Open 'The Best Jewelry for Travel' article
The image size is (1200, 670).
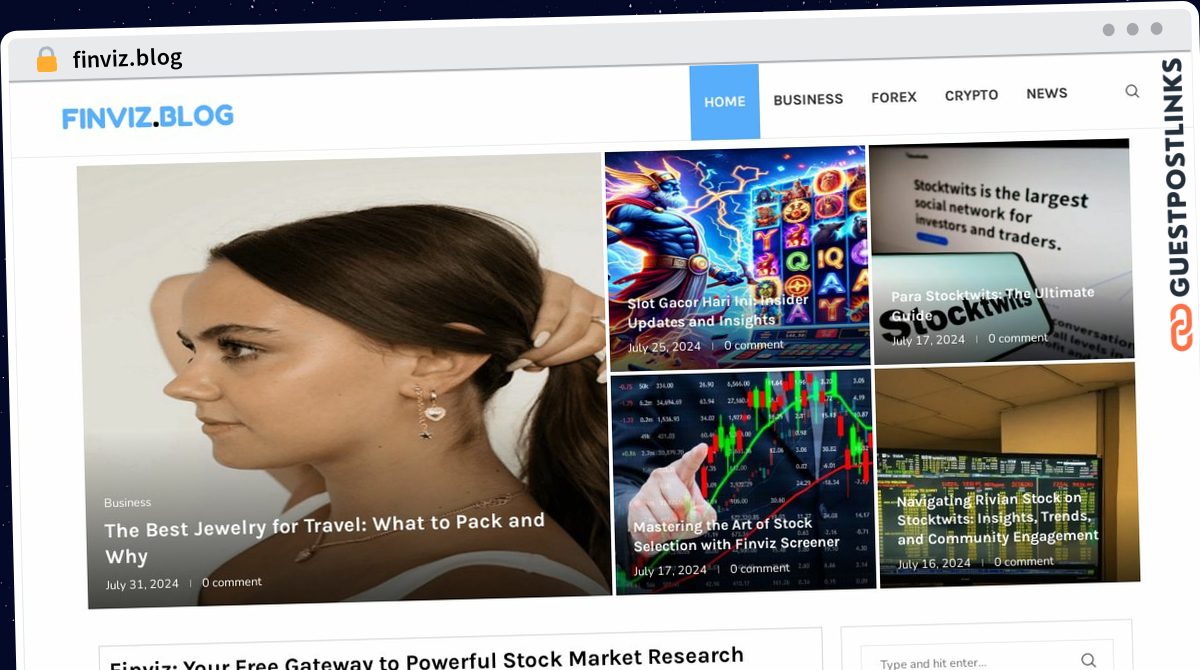pyautogui.click(x=326, y=539)
